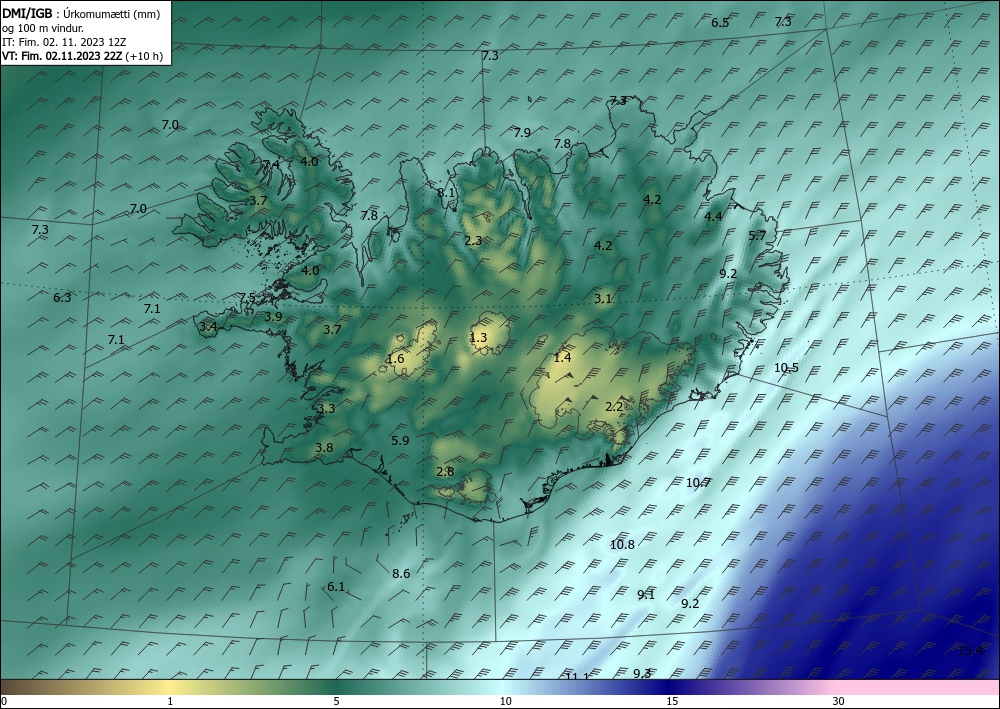This screenshot has height=709, width=1000.
Task: Click the 6.1 value over the sea
Action: 336,587
